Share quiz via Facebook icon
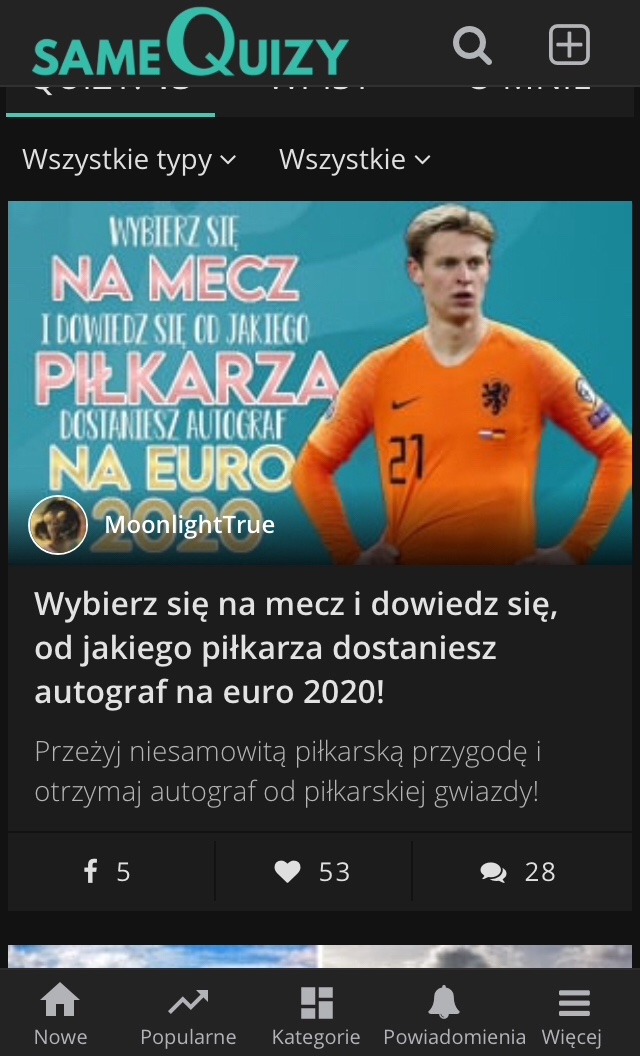Screen dimensions: 640x1056 90,871
